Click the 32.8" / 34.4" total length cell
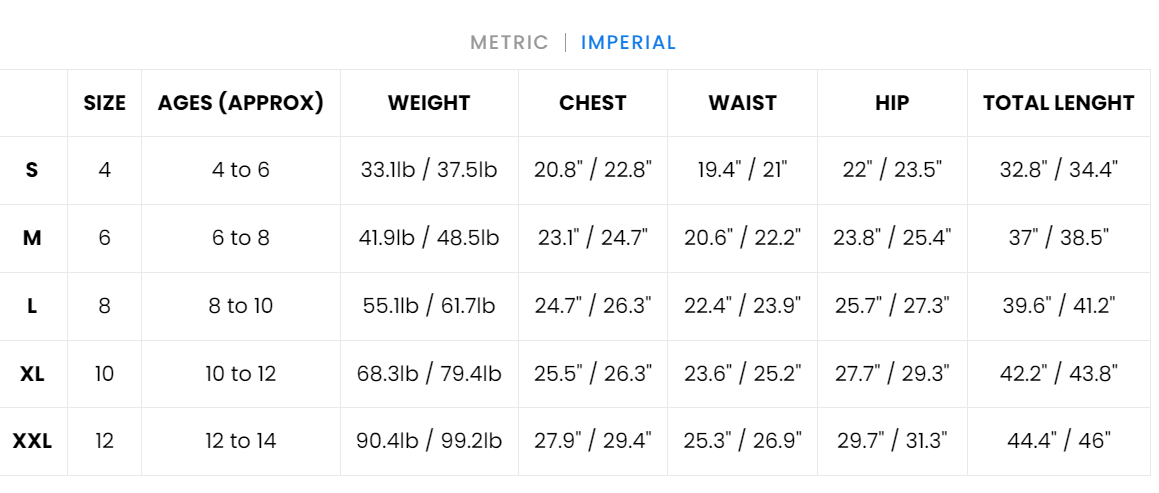This screenshot has width=1159, height=493. (x=1059, y=170)
